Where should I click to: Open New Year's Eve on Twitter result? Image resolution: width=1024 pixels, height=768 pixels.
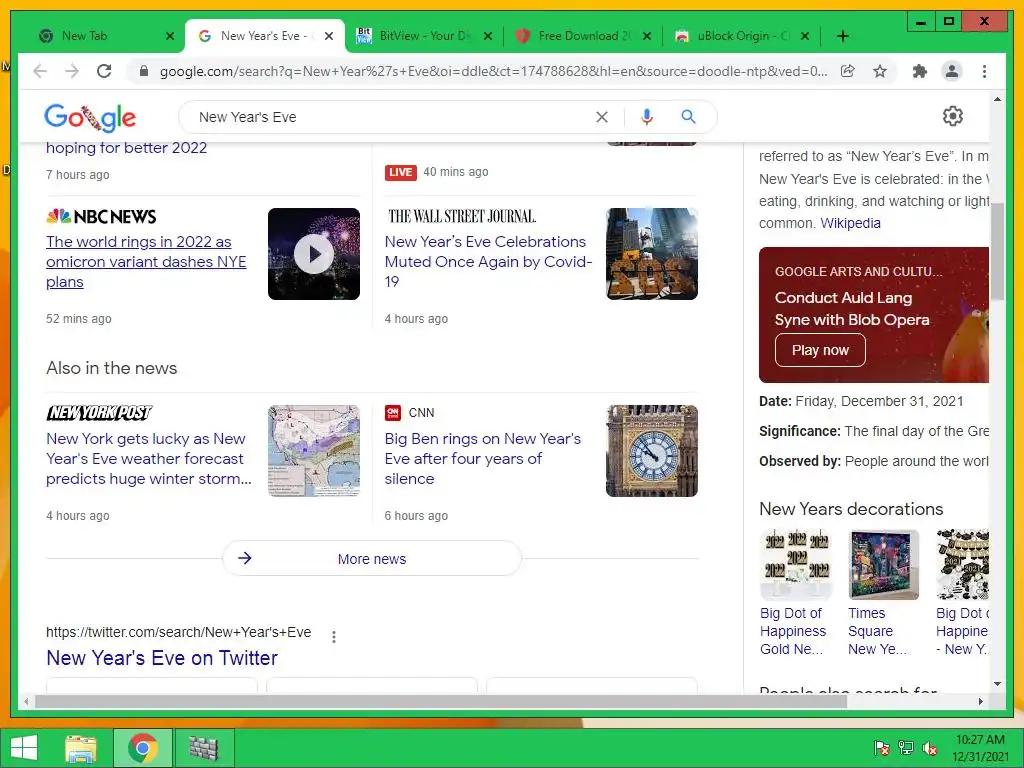click(162, 658)
